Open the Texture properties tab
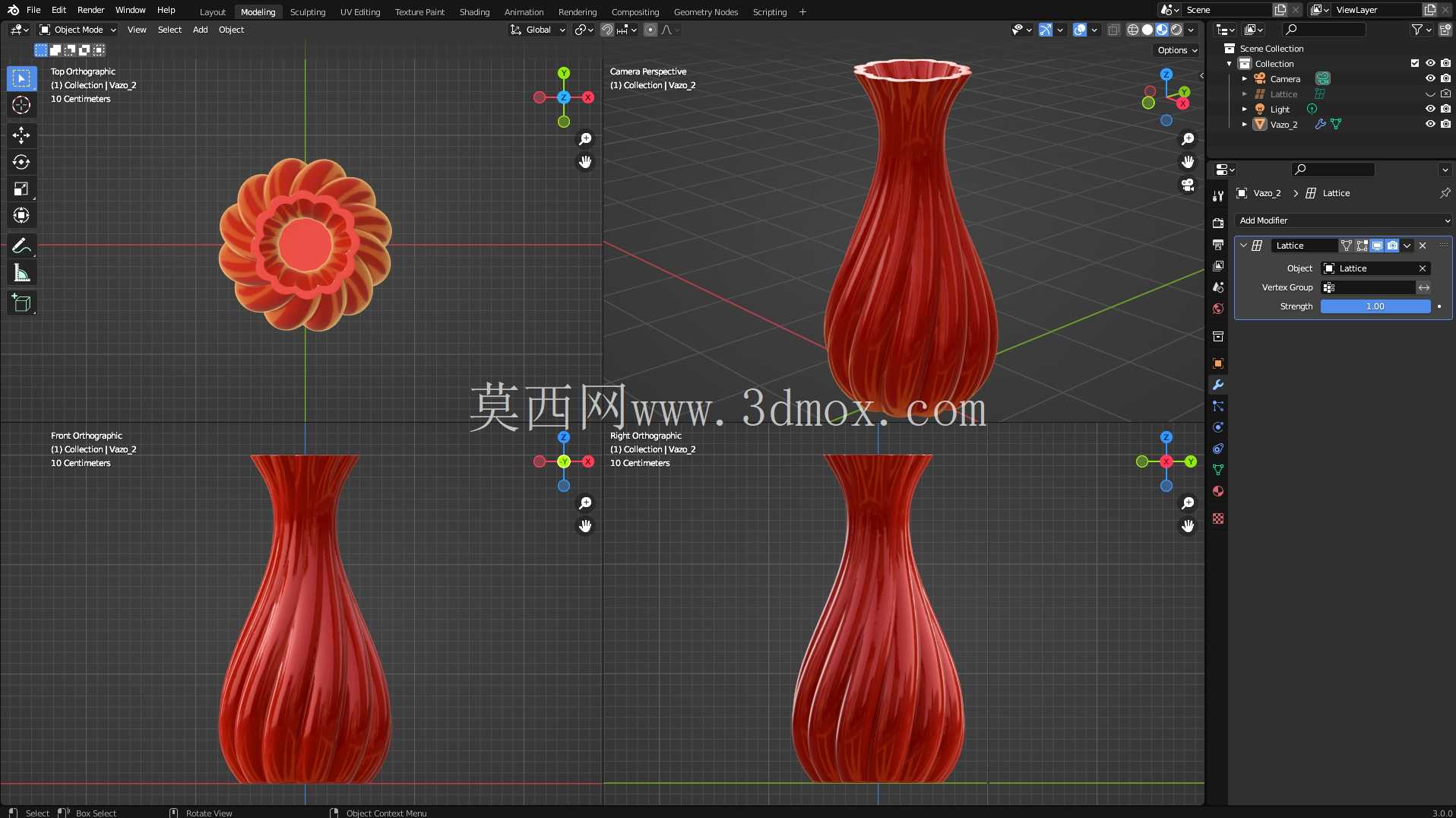This screenshot has height=818, width=1456. [1218, 518]
